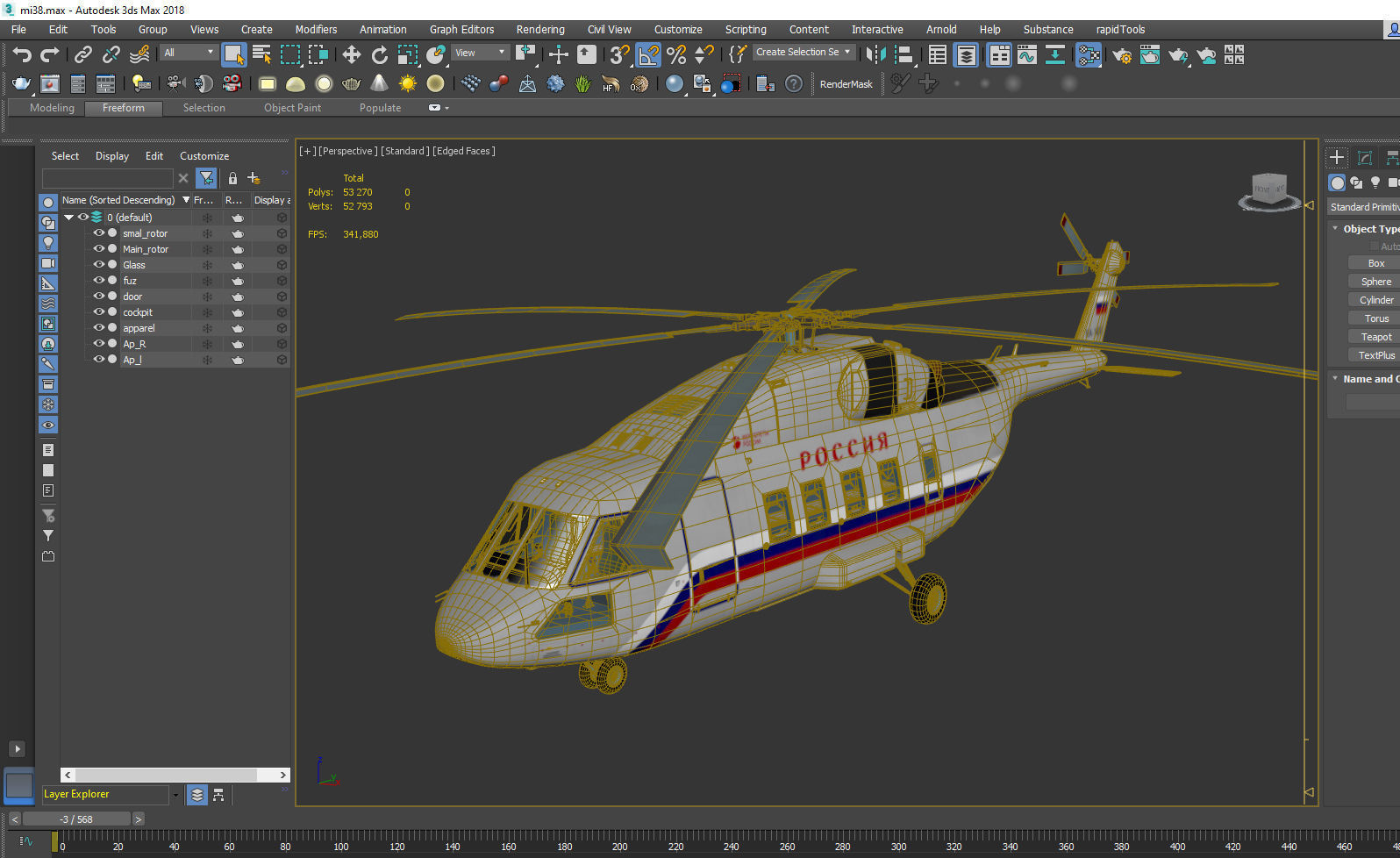The height and width of the screenshot is (858, 1400).
Task: Switch to the Modeling ribbon tab
Action: [52, 108]
